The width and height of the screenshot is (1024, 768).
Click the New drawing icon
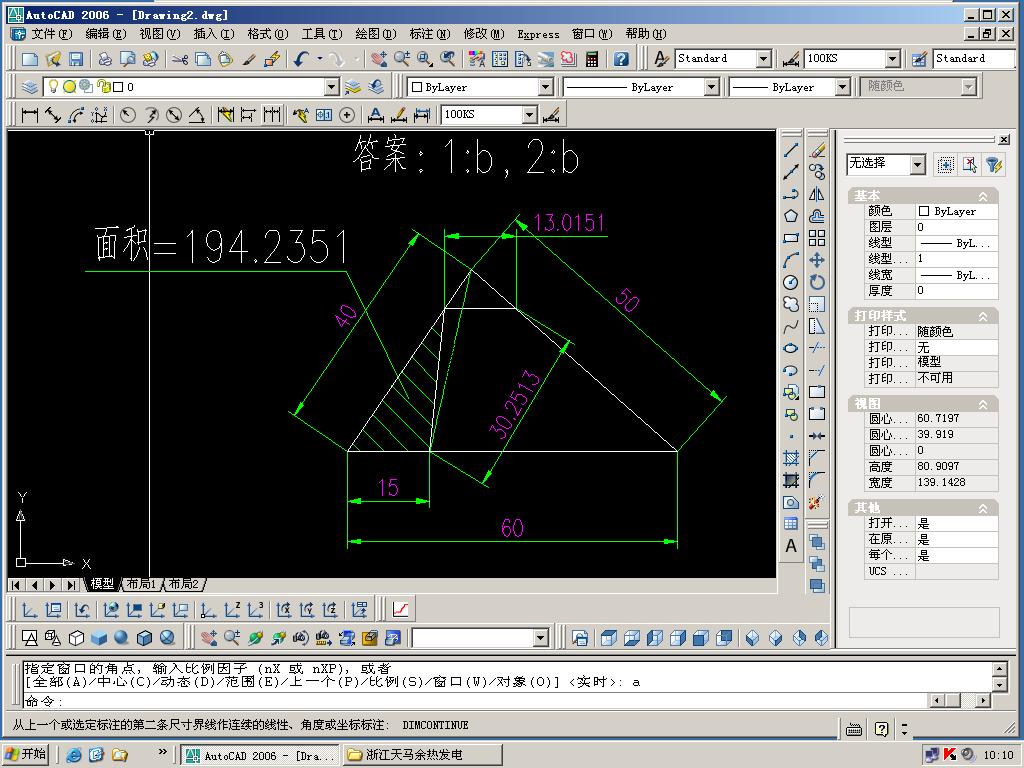point(29,59)
